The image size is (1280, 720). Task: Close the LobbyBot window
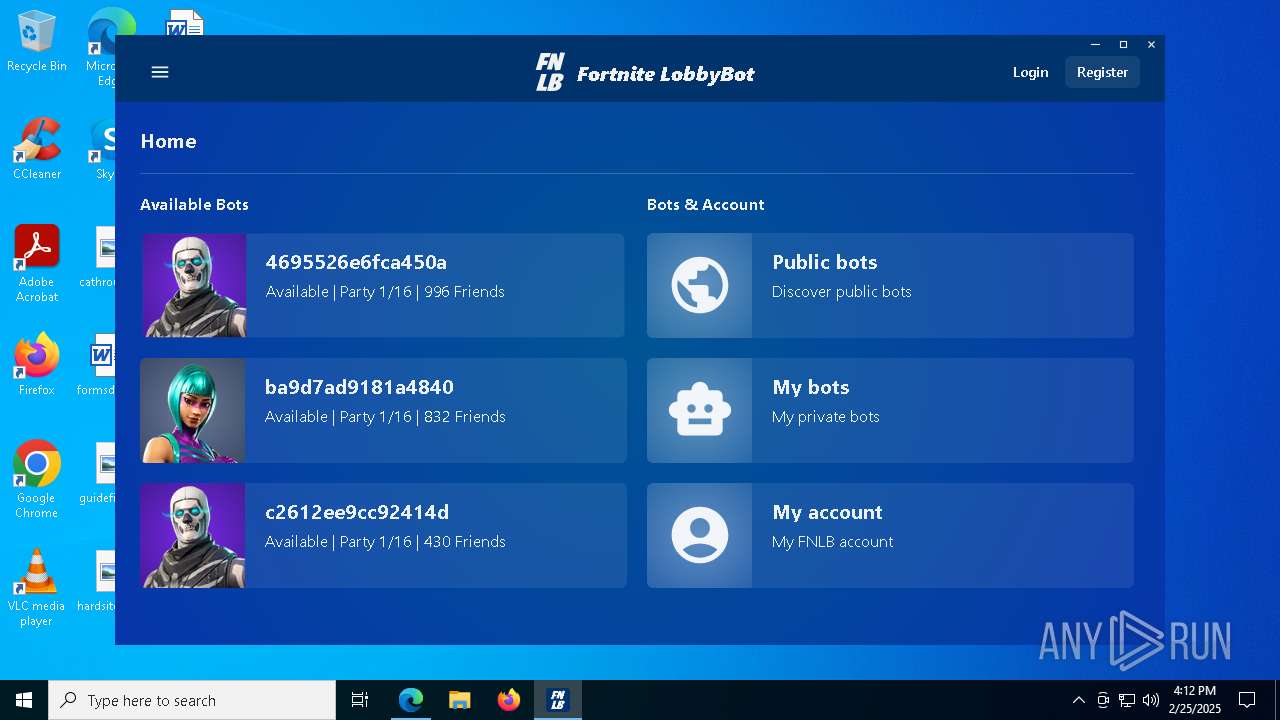pos(1151,45)
